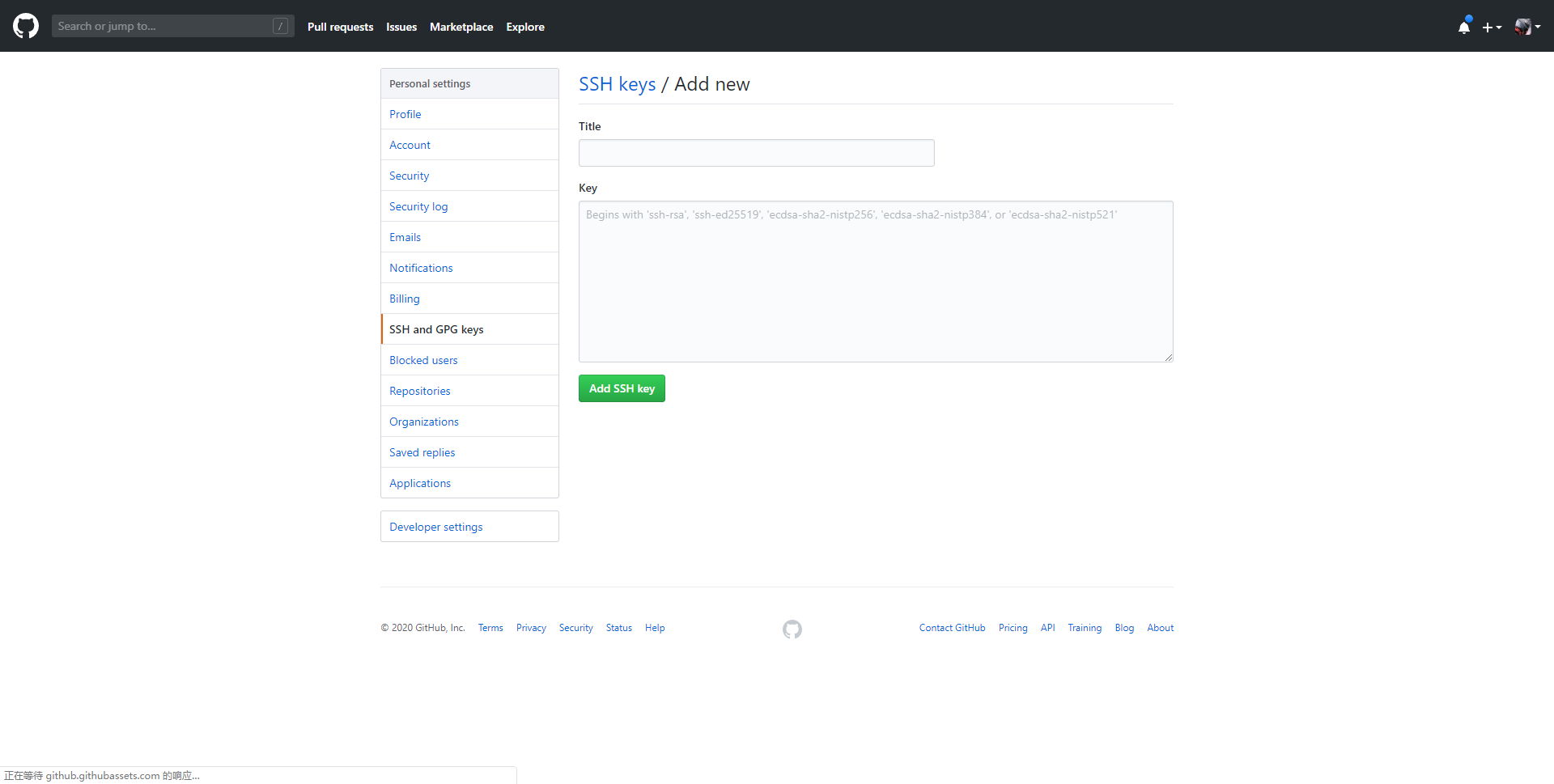The width and height of the screenshot is (1554, 784).
Task: Open the Help footer link
Action: pyautogui.click(x=655, y=628)
